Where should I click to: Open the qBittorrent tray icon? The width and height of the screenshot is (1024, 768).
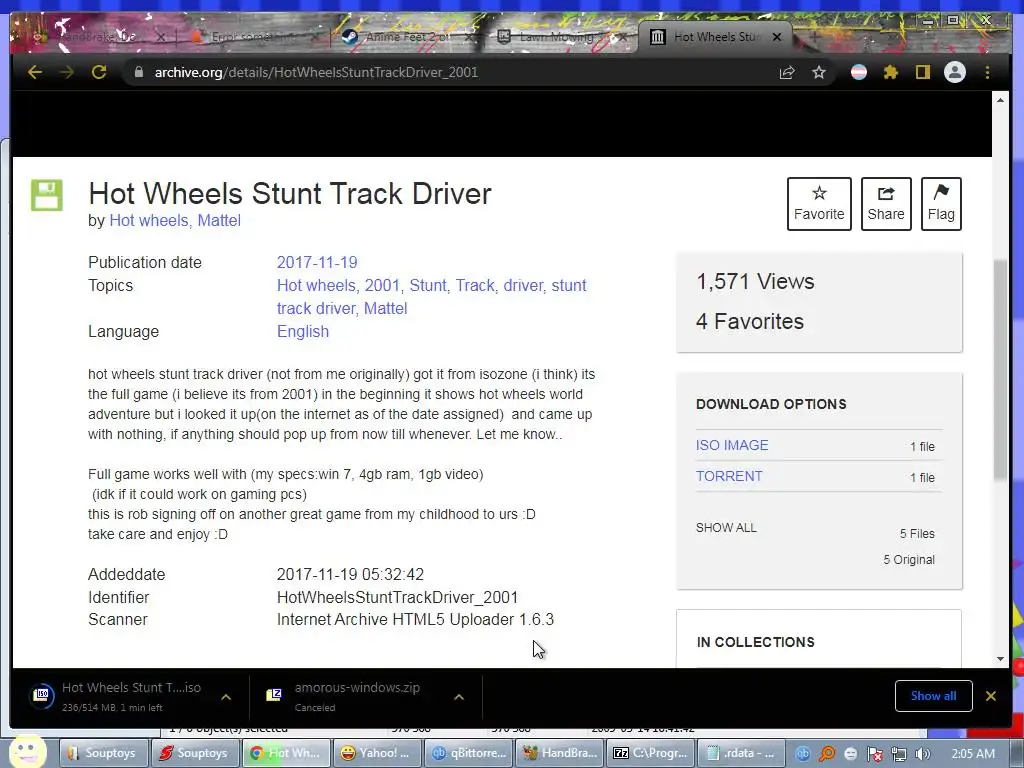803,754
